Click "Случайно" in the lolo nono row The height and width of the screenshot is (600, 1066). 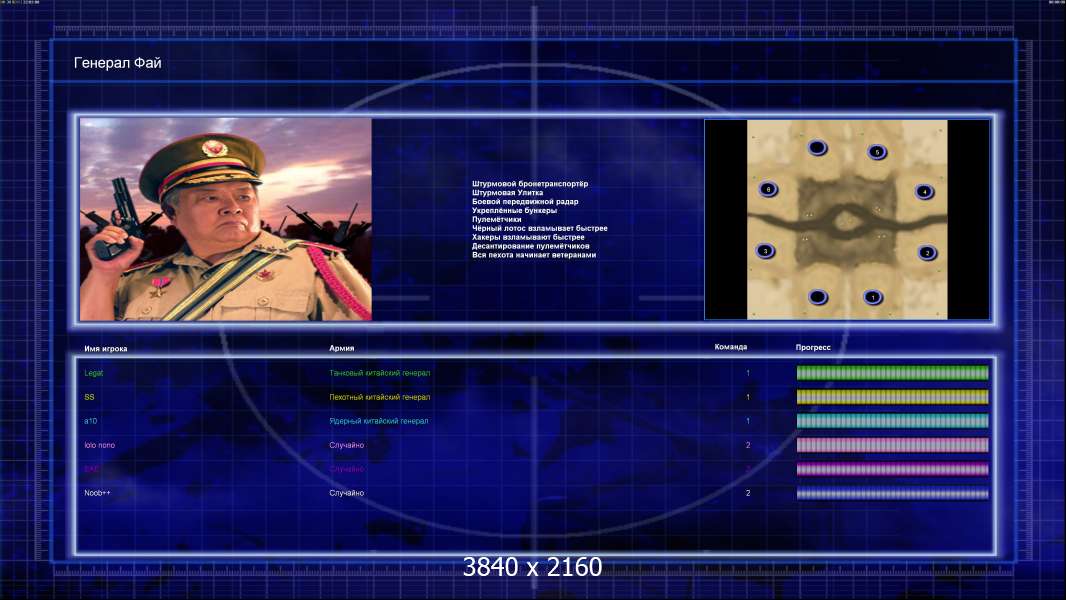[x=347, y=445]
